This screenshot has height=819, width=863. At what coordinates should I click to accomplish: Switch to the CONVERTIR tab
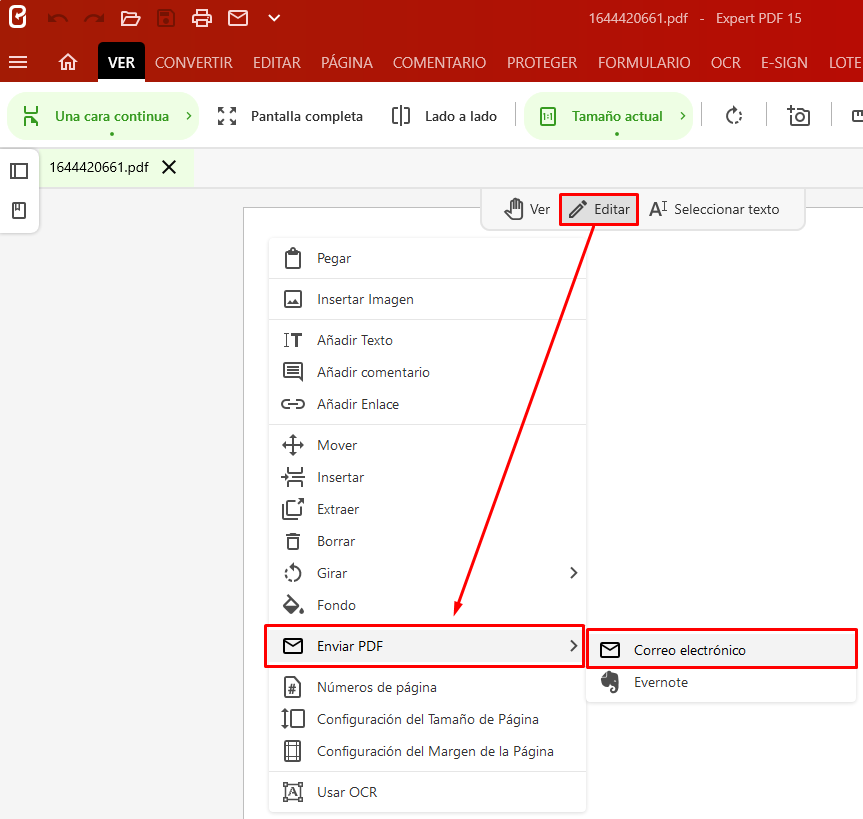tap(194, 62)
